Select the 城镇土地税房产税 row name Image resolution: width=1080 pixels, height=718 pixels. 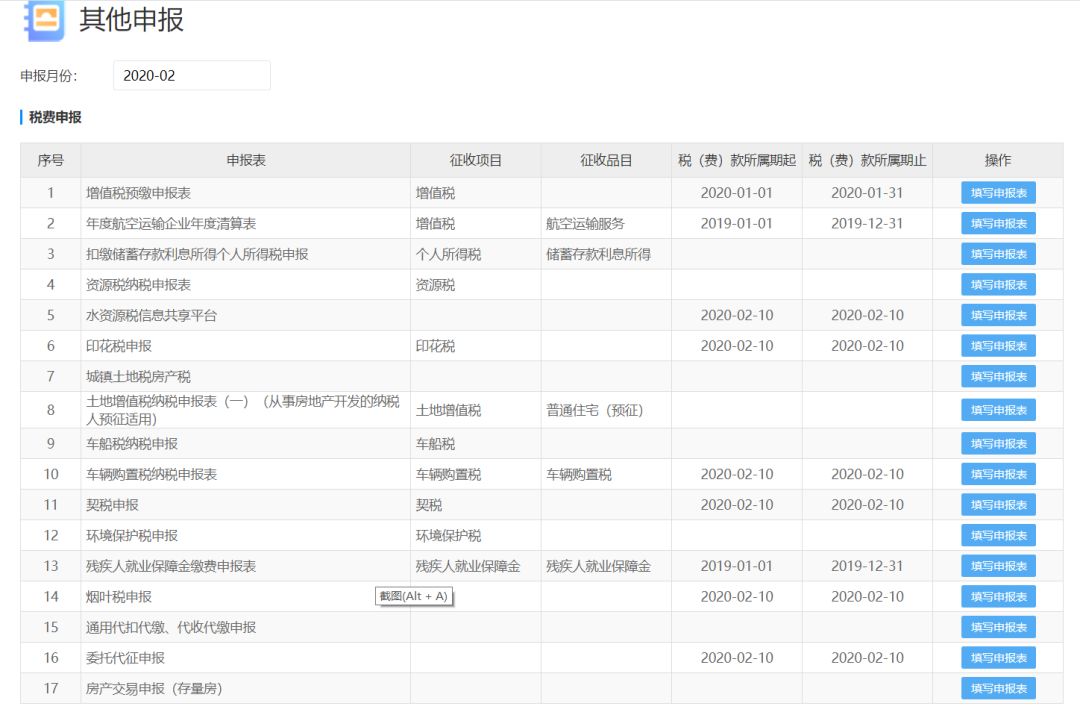point(138,376)
